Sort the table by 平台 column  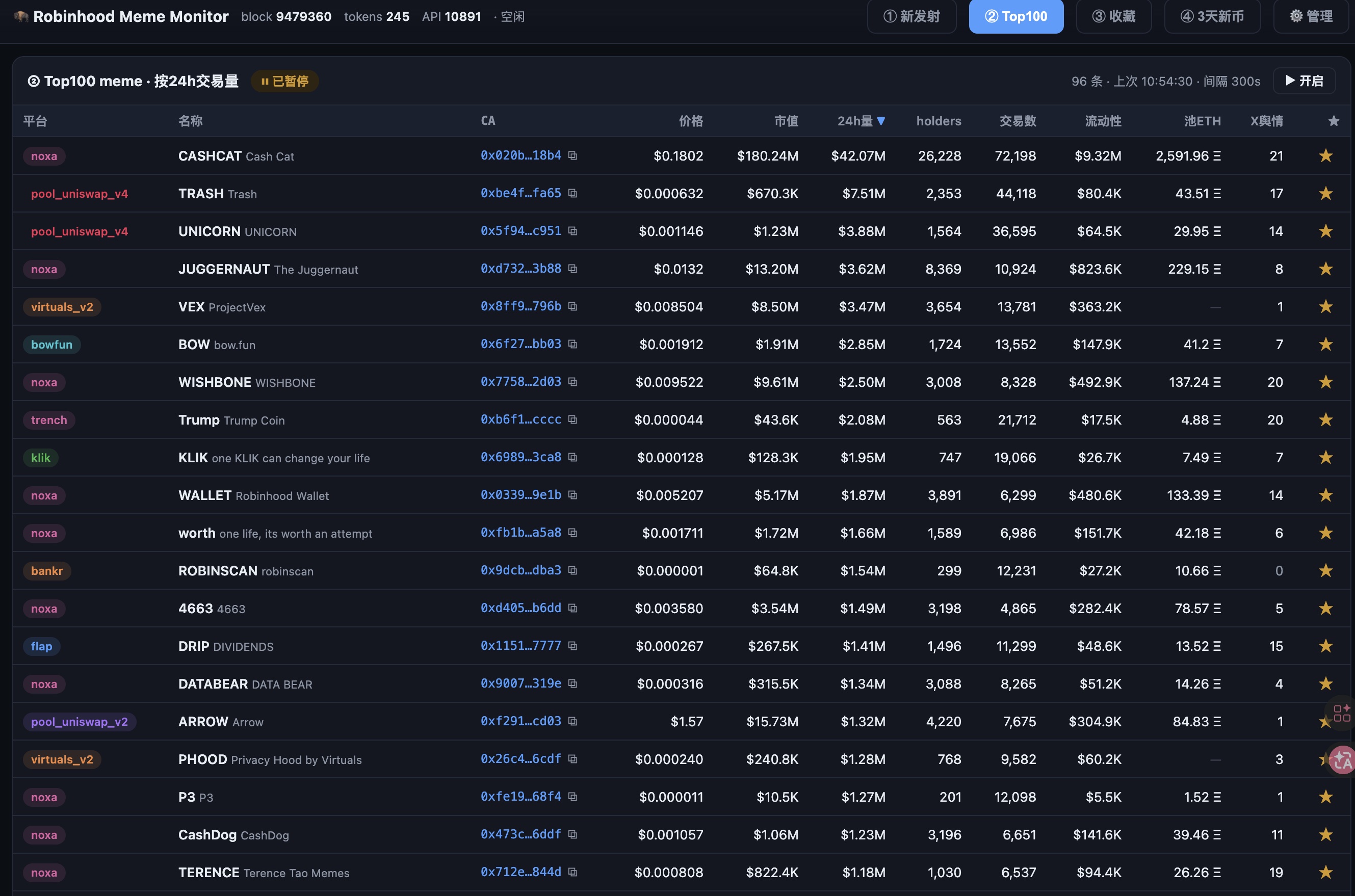click(35, 121)
